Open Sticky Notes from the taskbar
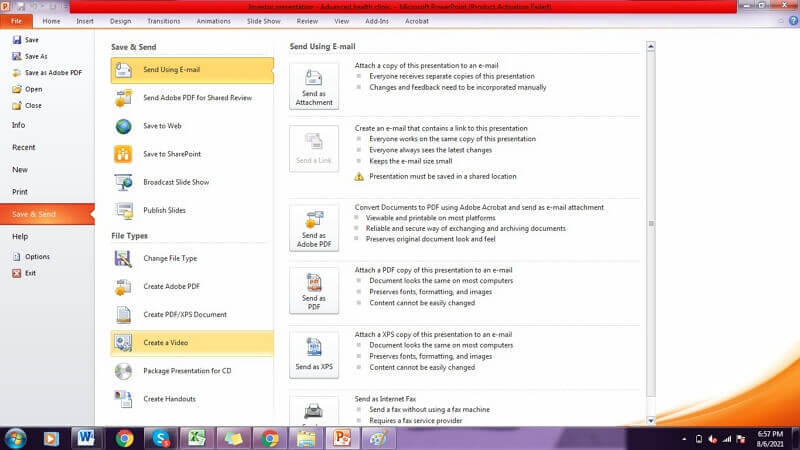The image size is (800, 450). (233, 438)
